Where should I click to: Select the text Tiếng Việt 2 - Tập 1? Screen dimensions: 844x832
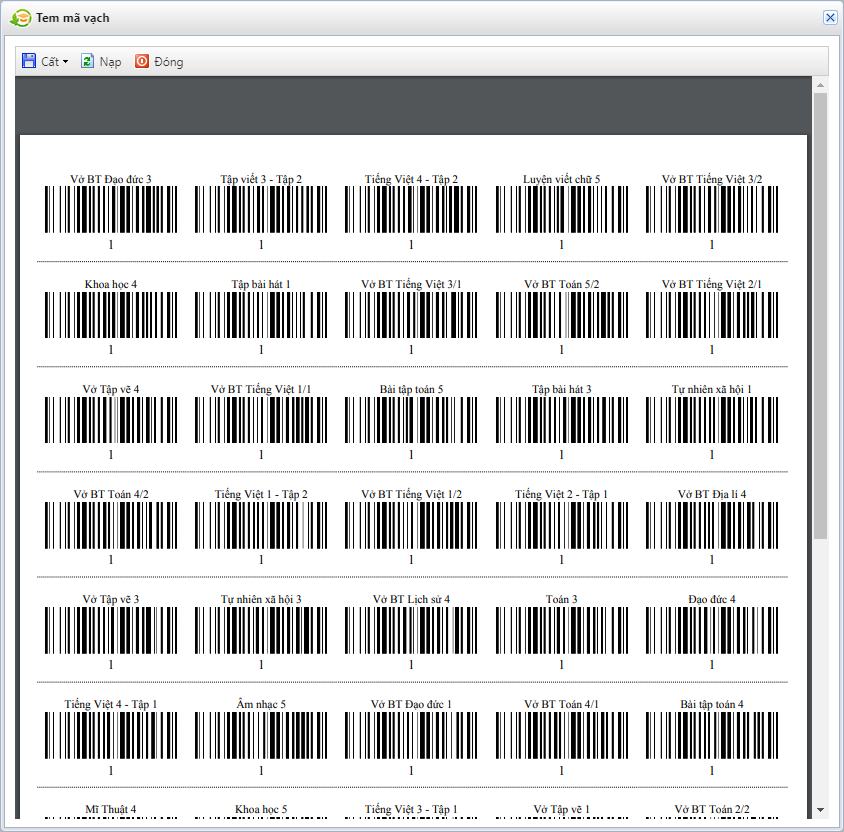pos(561,494)
